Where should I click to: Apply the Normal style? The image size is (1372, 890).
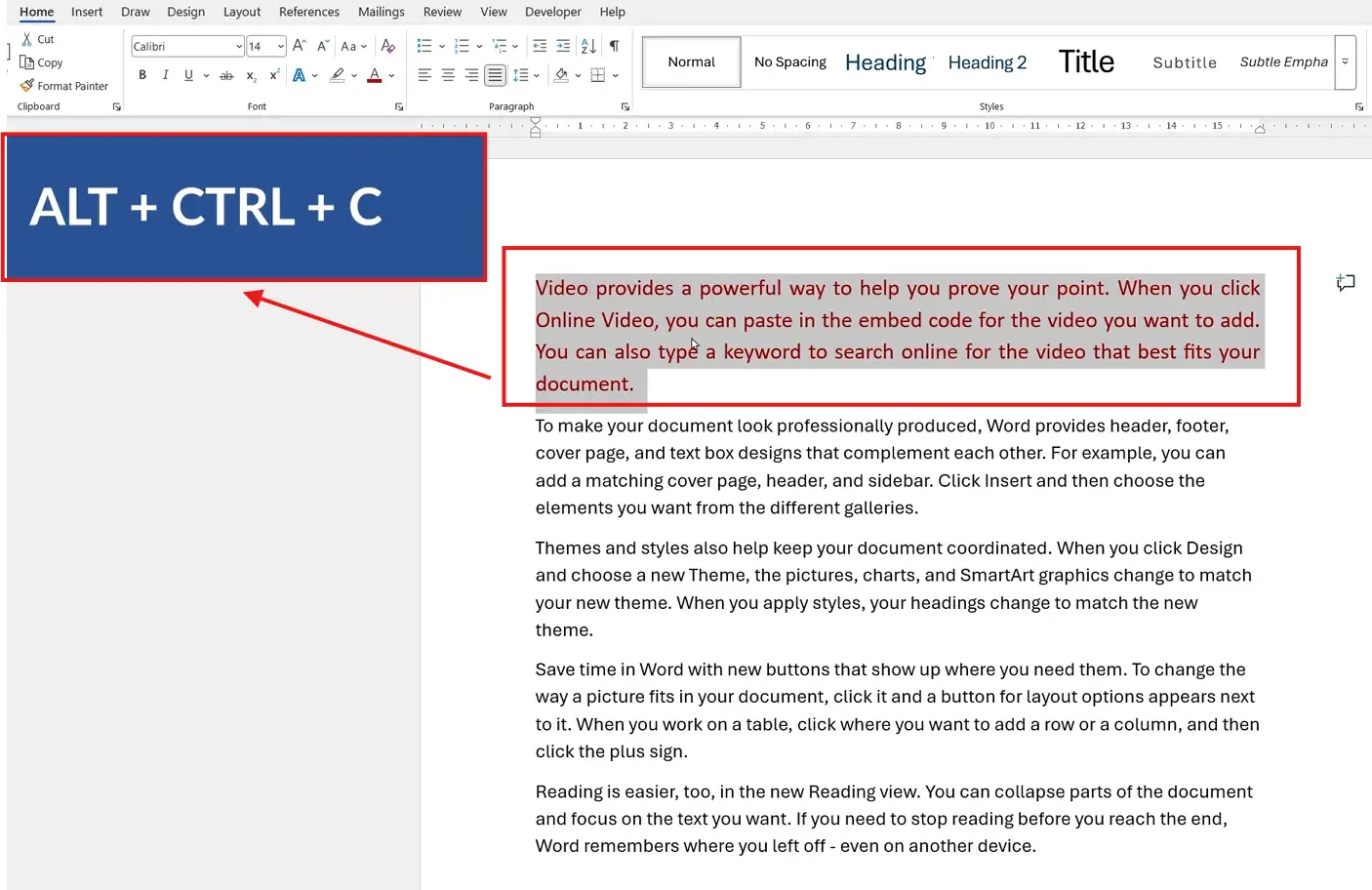[x=692, y=61]
